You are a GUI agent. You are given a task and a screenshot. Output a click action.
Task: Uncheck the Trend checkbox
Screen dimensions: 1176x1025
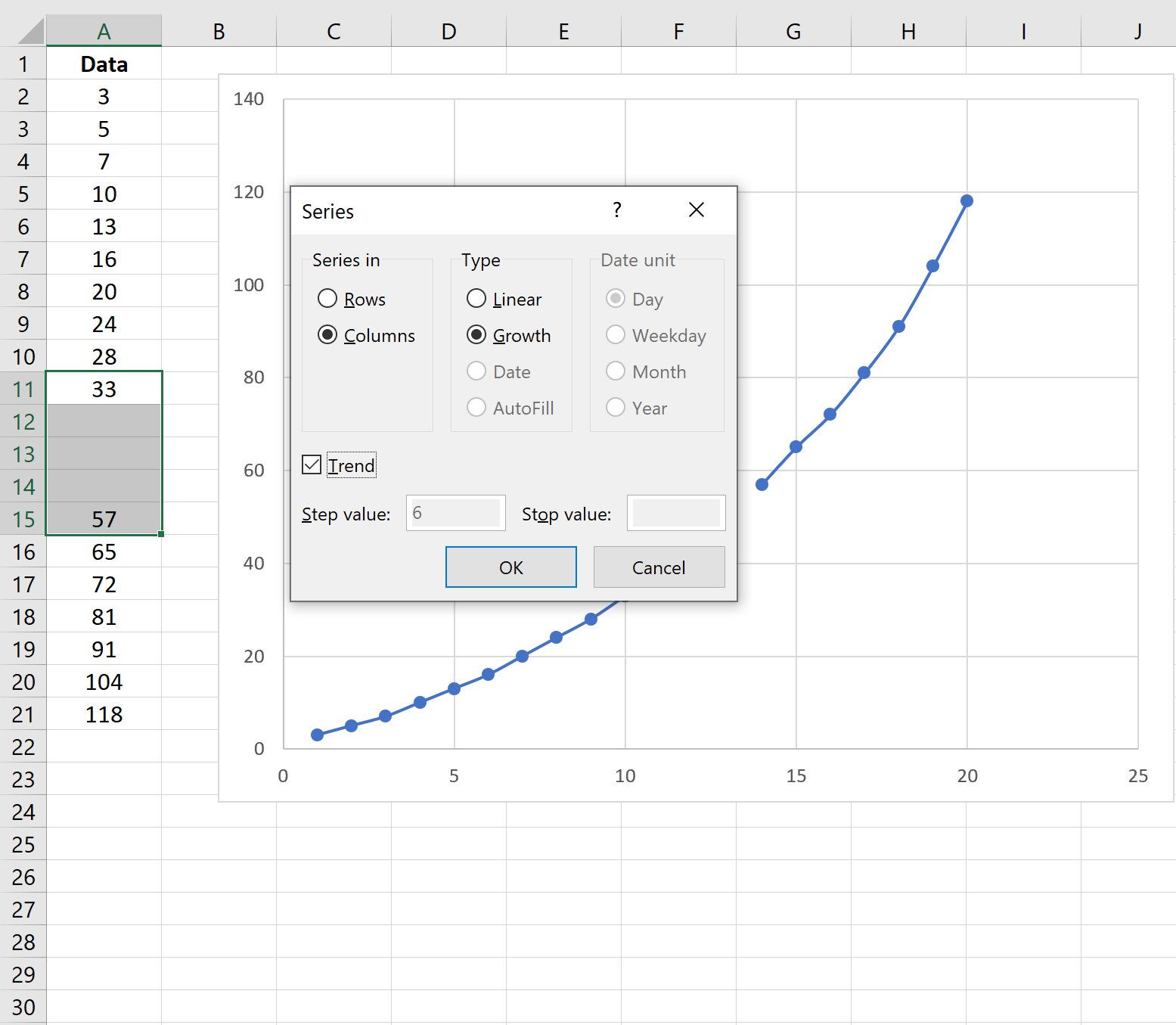pos(311,464)
